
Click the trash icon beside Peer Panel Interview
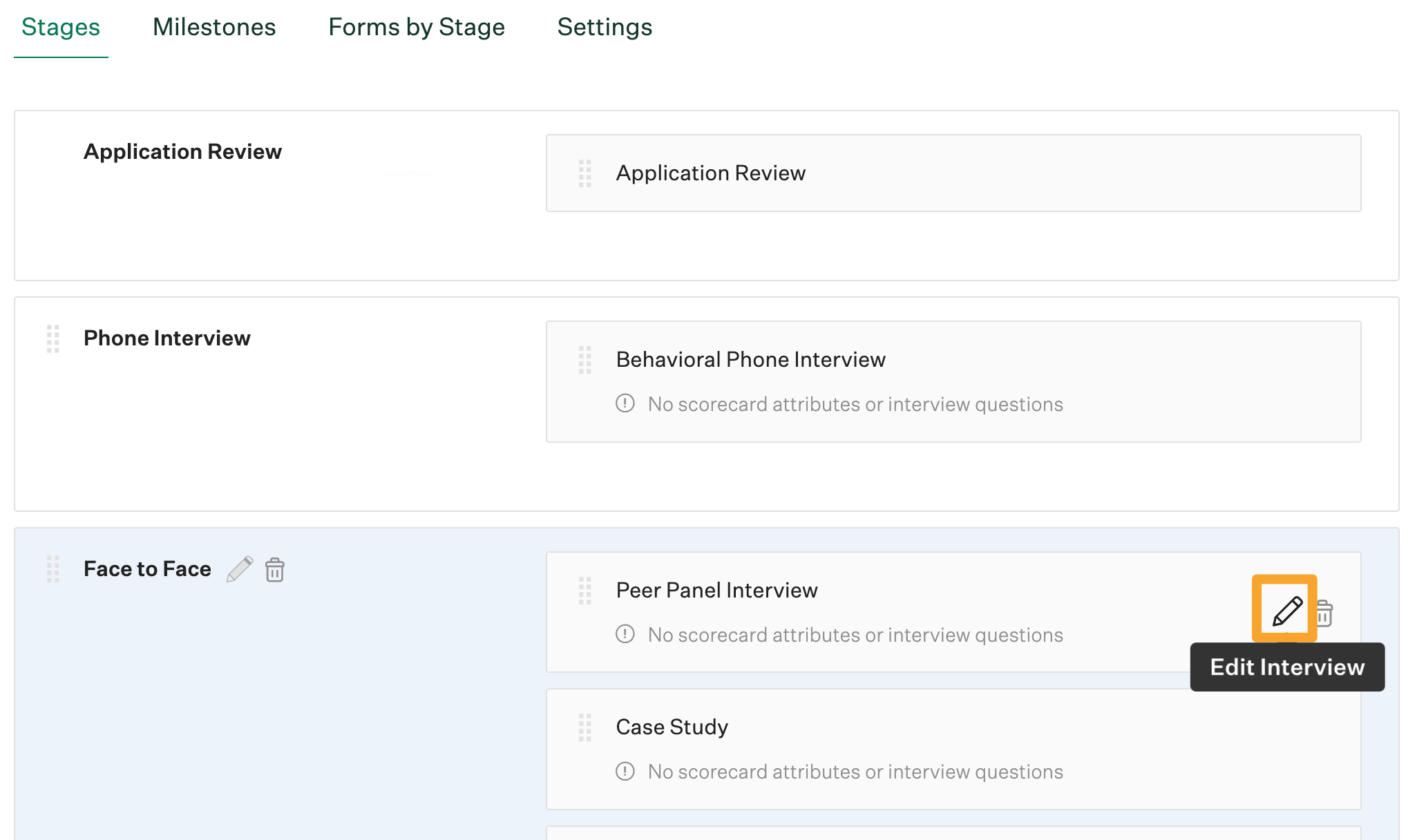point(1324,613)
